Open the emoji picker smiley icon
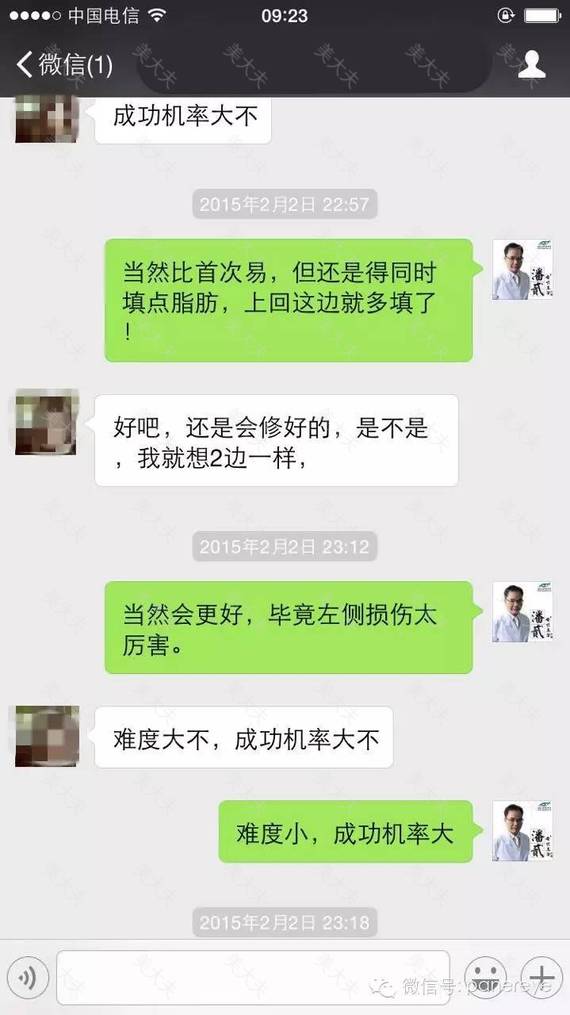The width and height of the screenshot is (570, 1015). click(x=485, y=977)
